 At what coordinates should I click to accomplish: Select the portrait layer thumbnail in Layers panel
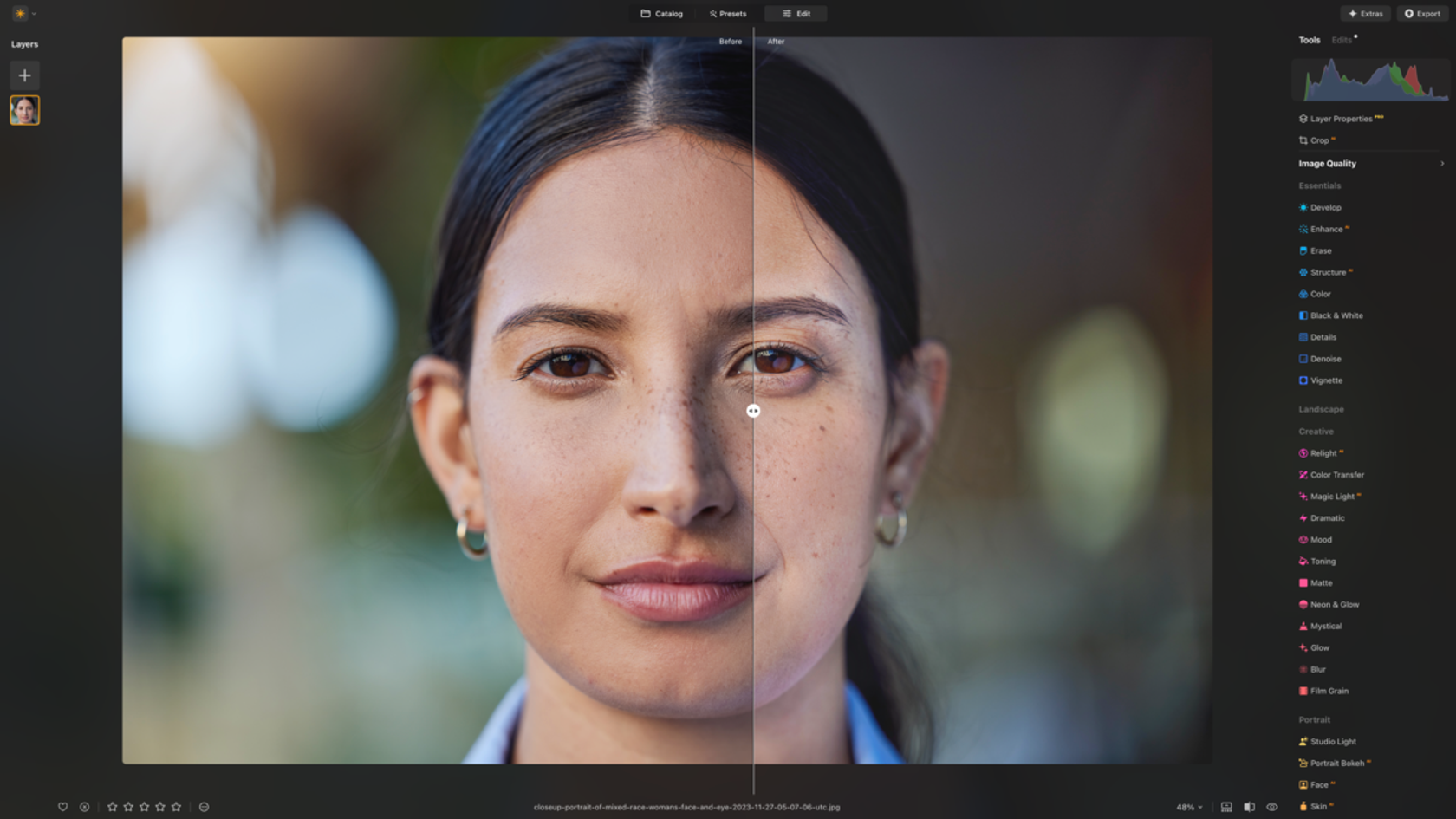point(24,109)
